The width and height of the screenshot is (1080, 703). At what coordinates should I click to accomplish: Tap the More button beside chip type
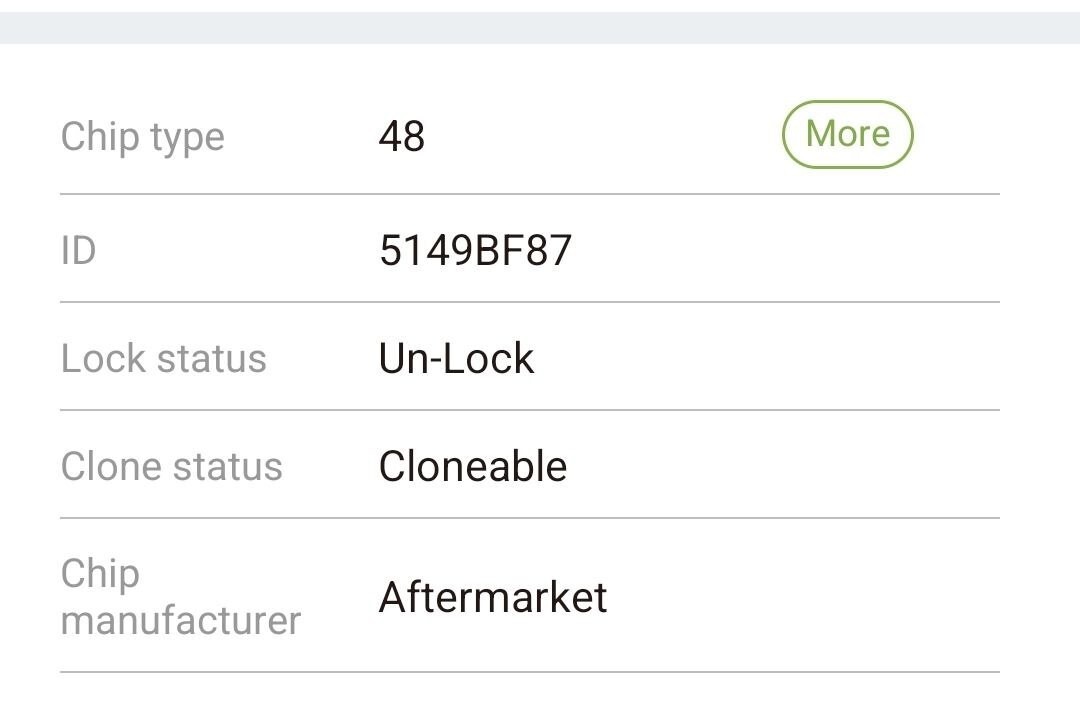(847, 134)
